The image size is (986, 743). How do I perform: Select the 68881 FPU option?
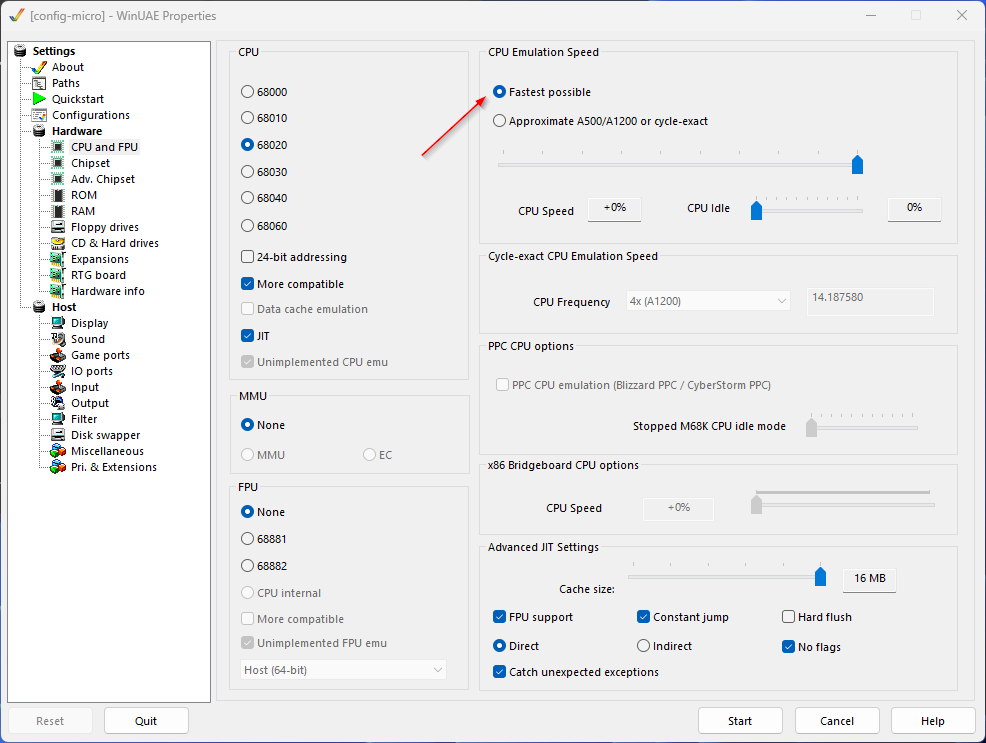pyautogui.click(x=248, y=539)
